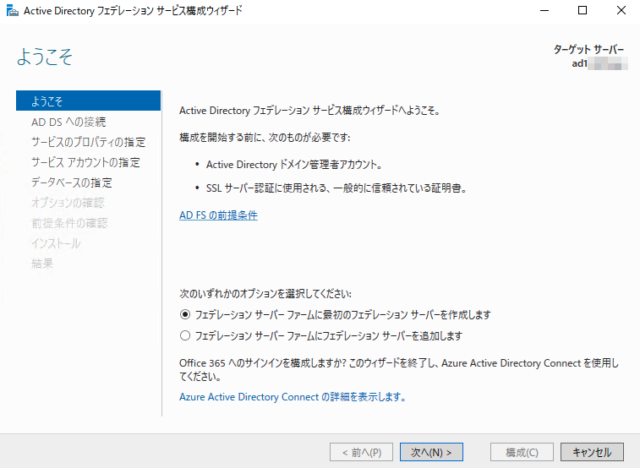Screen dimensions: 640x468
Task: Click the 次へ(N) > button
Action: [431, 452]
